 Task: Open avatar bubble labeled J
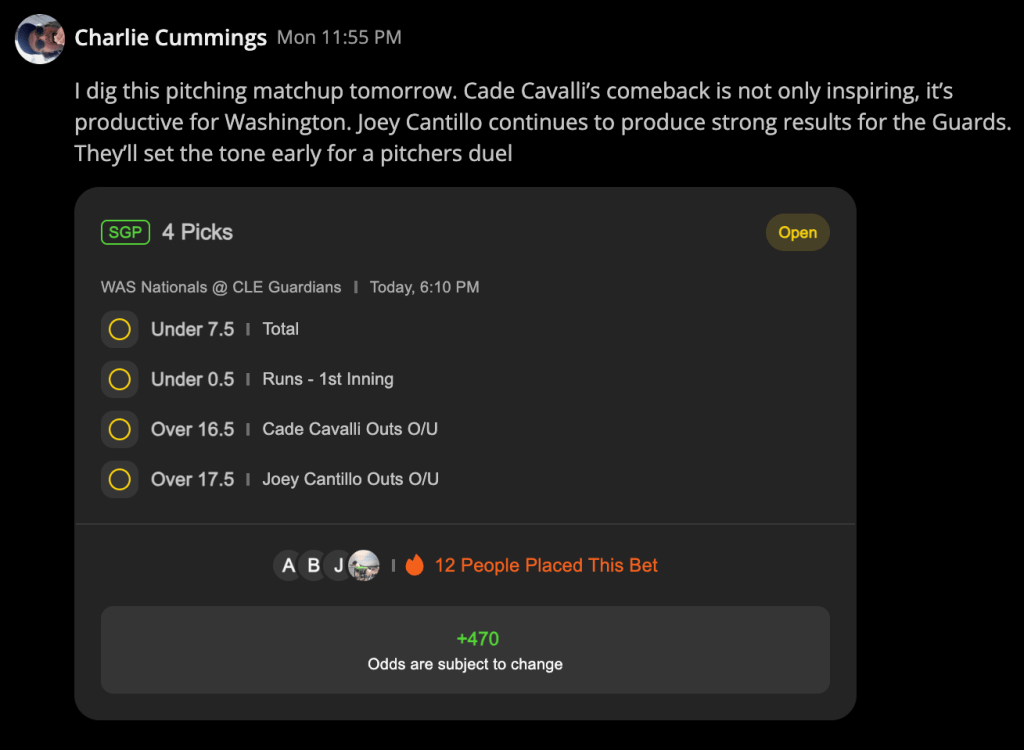tap(338, 565)
